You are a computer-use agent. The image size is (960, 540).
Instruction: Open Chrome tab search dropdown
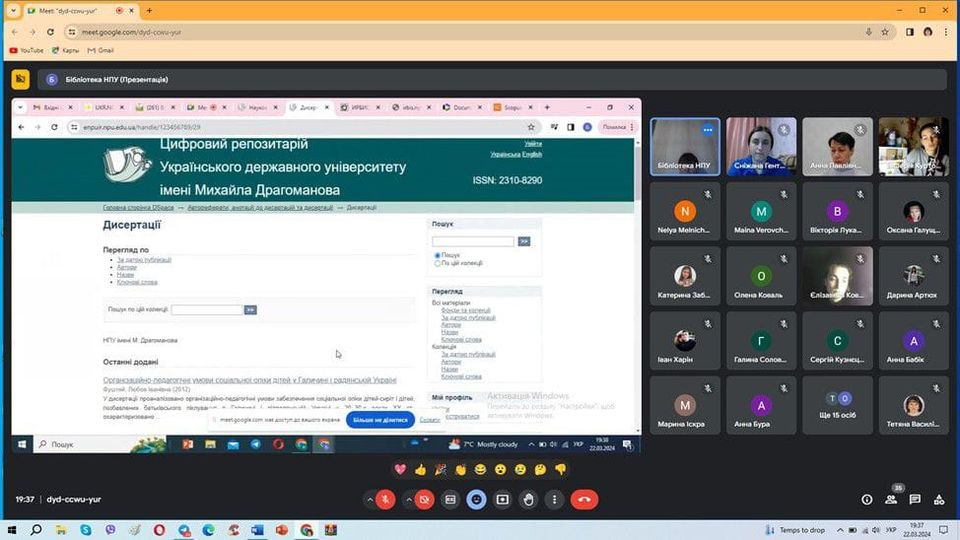13,10
